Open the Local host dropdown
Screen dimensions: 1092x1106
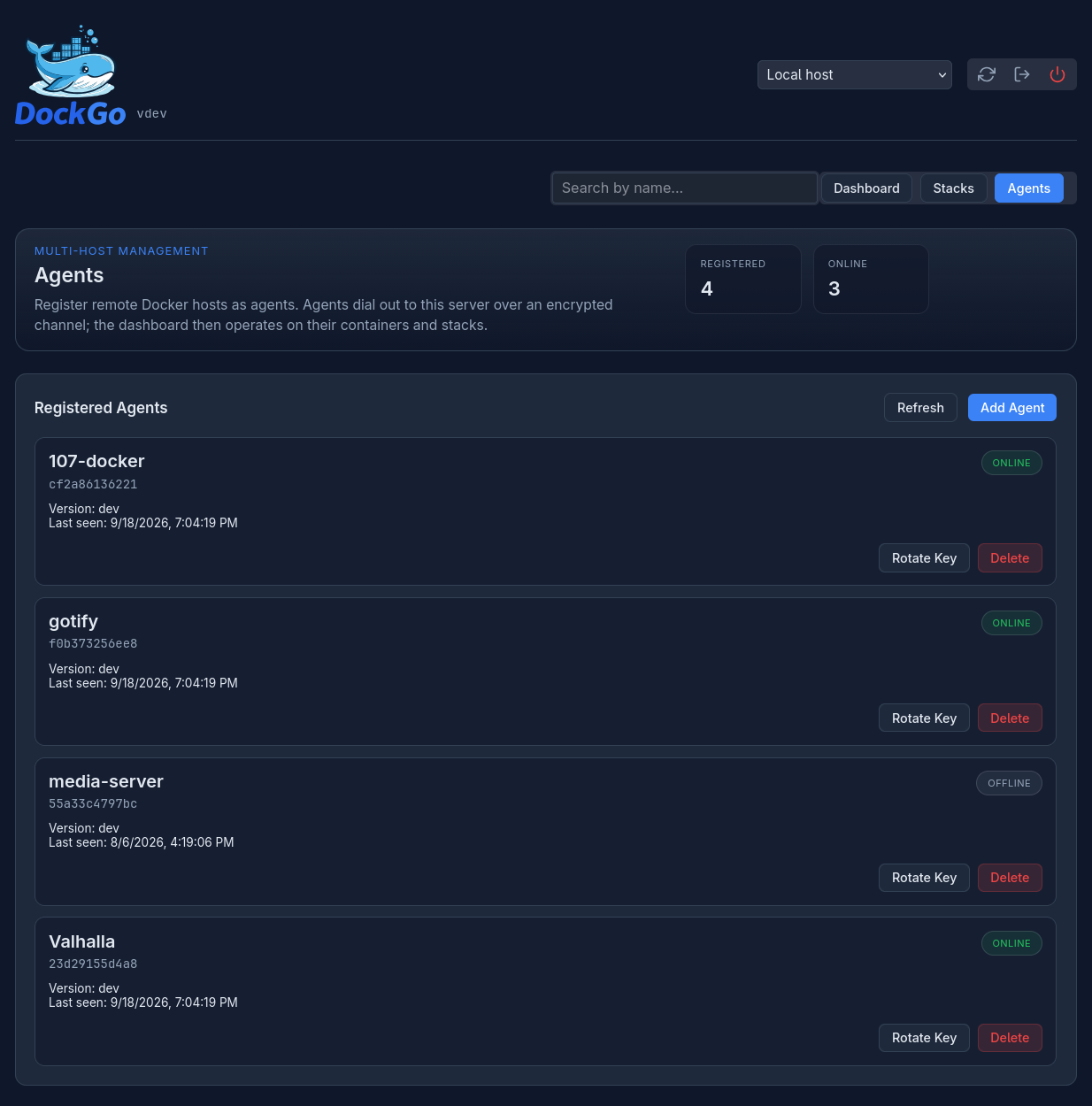[855, 74]
